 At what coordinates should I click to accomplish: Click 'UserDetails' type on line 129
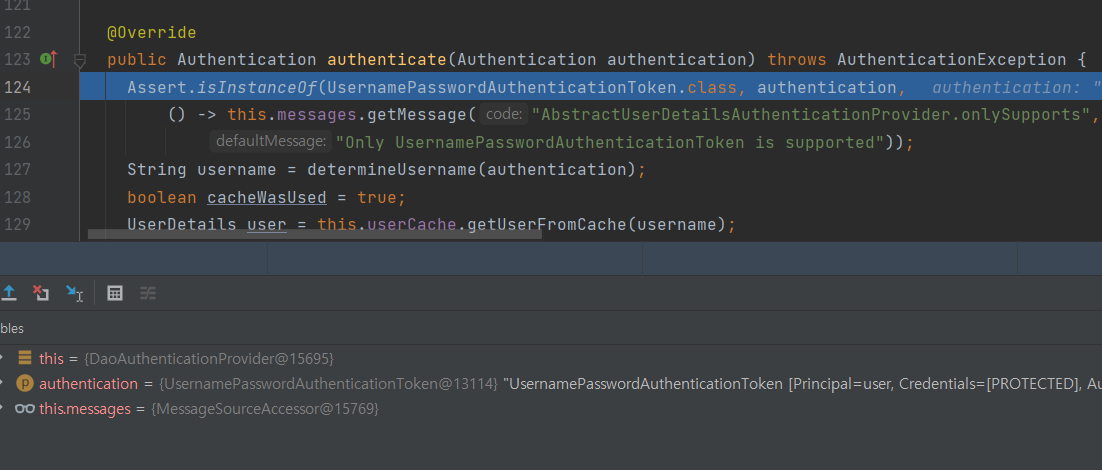pos(182,225)
